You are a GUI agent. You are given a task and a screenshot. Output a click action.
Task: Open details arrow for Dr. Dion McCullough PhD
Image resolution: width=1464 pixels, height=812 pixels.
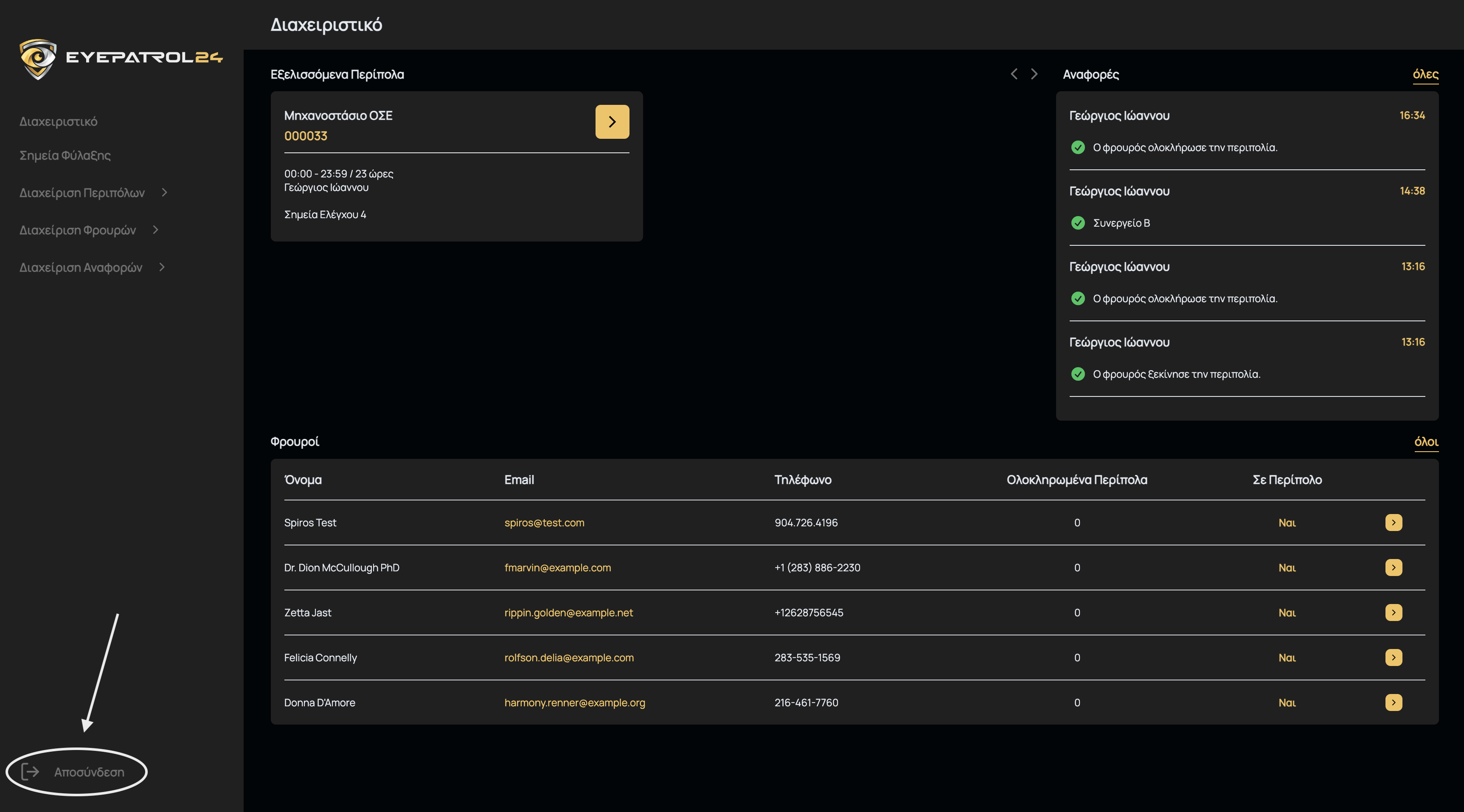coord(1393,567)
